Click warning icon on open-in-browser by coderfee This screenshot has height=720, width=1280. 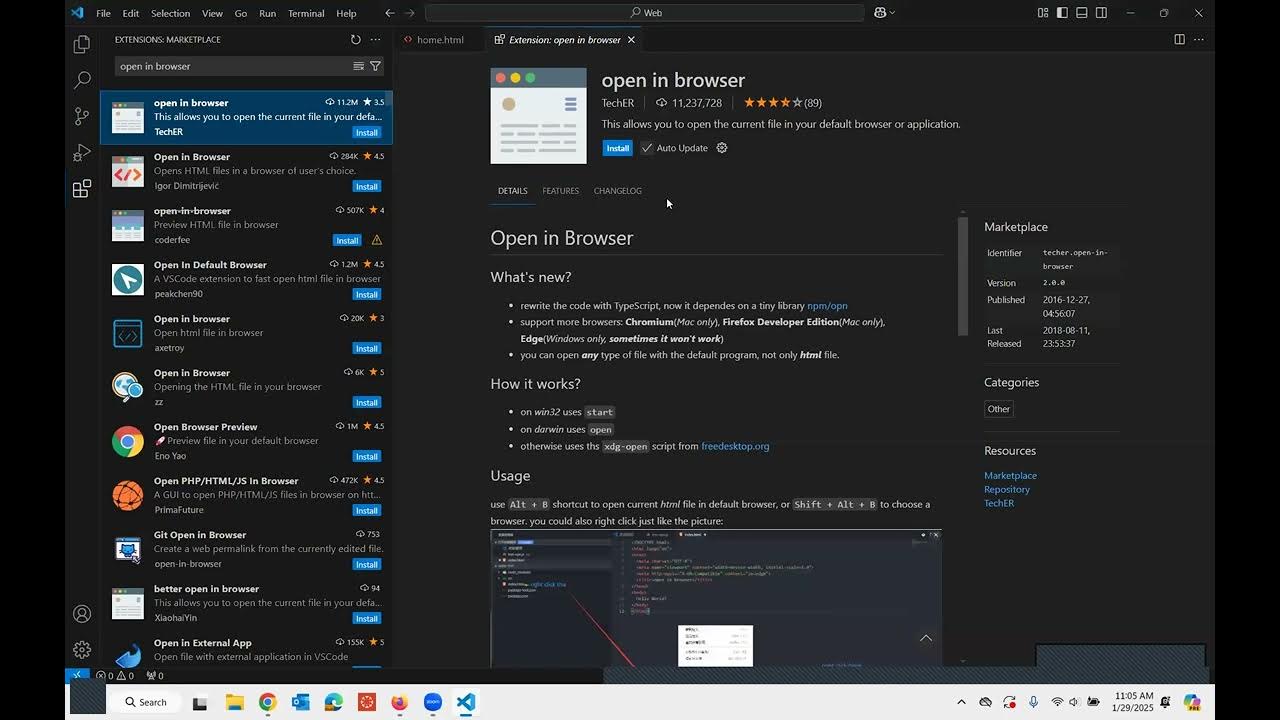pos(377,240)
